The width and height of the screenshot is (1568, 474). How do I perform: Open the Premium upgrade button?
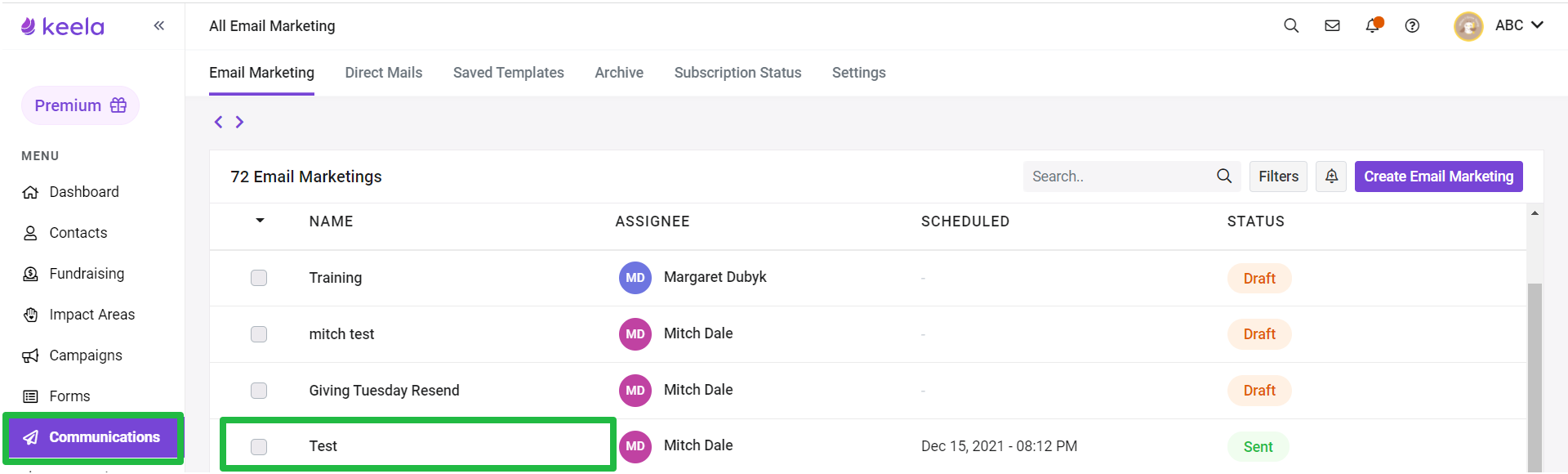(x=80, y=105)
